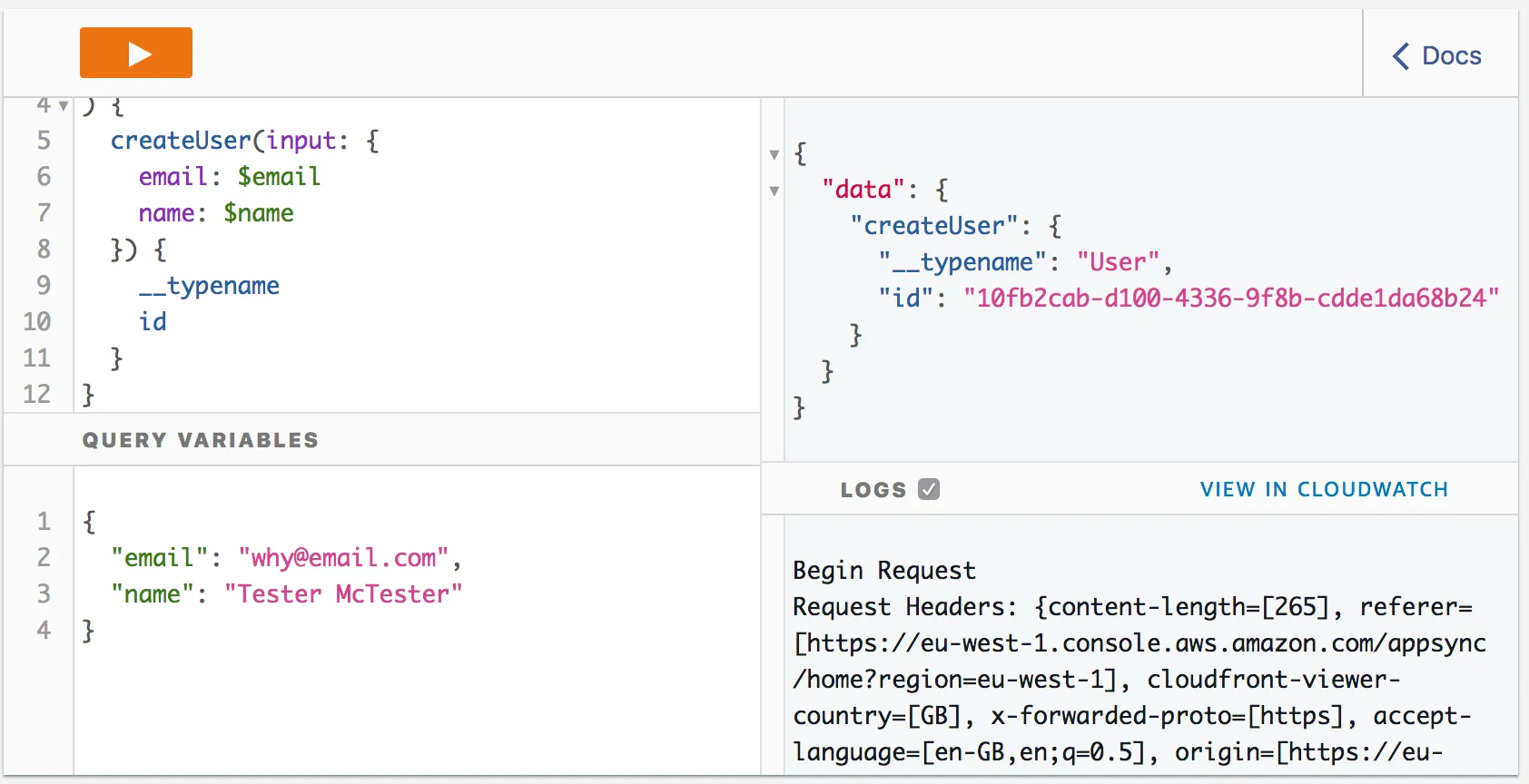Open the Docs panel
The width and height of the screenshot is (1529, 784).
[1437, 56]
